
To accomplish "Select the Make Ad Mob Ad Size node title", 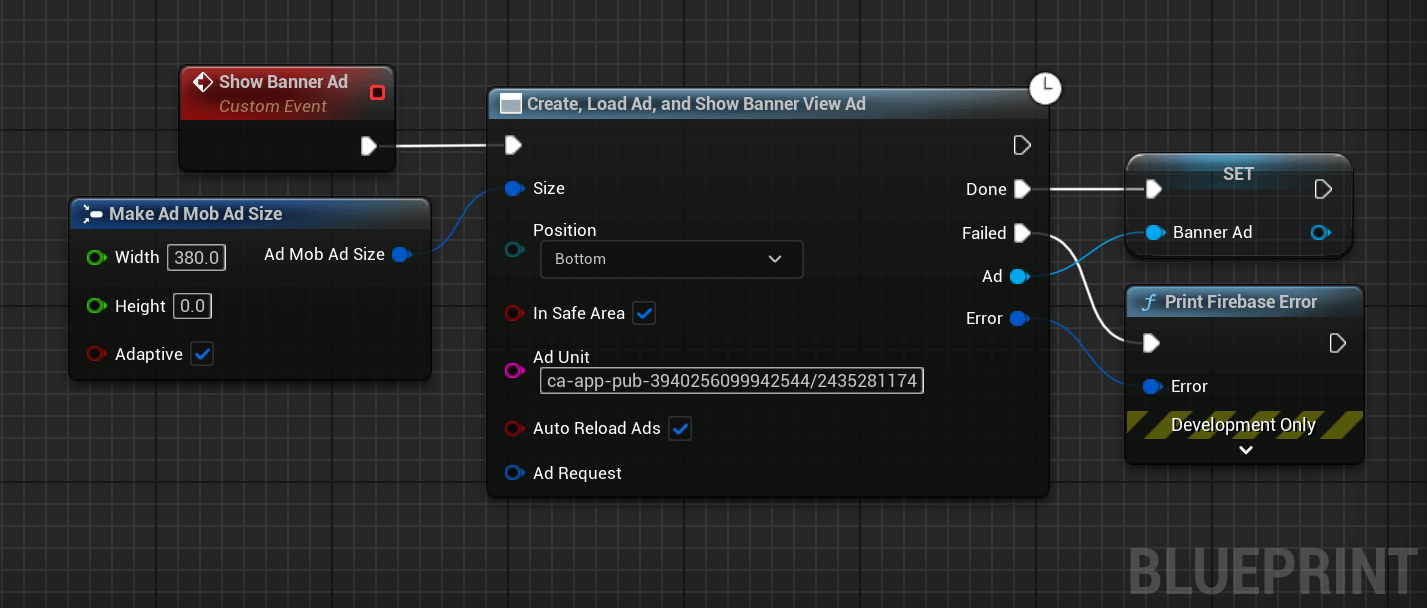I will click(x=196, y=214).
